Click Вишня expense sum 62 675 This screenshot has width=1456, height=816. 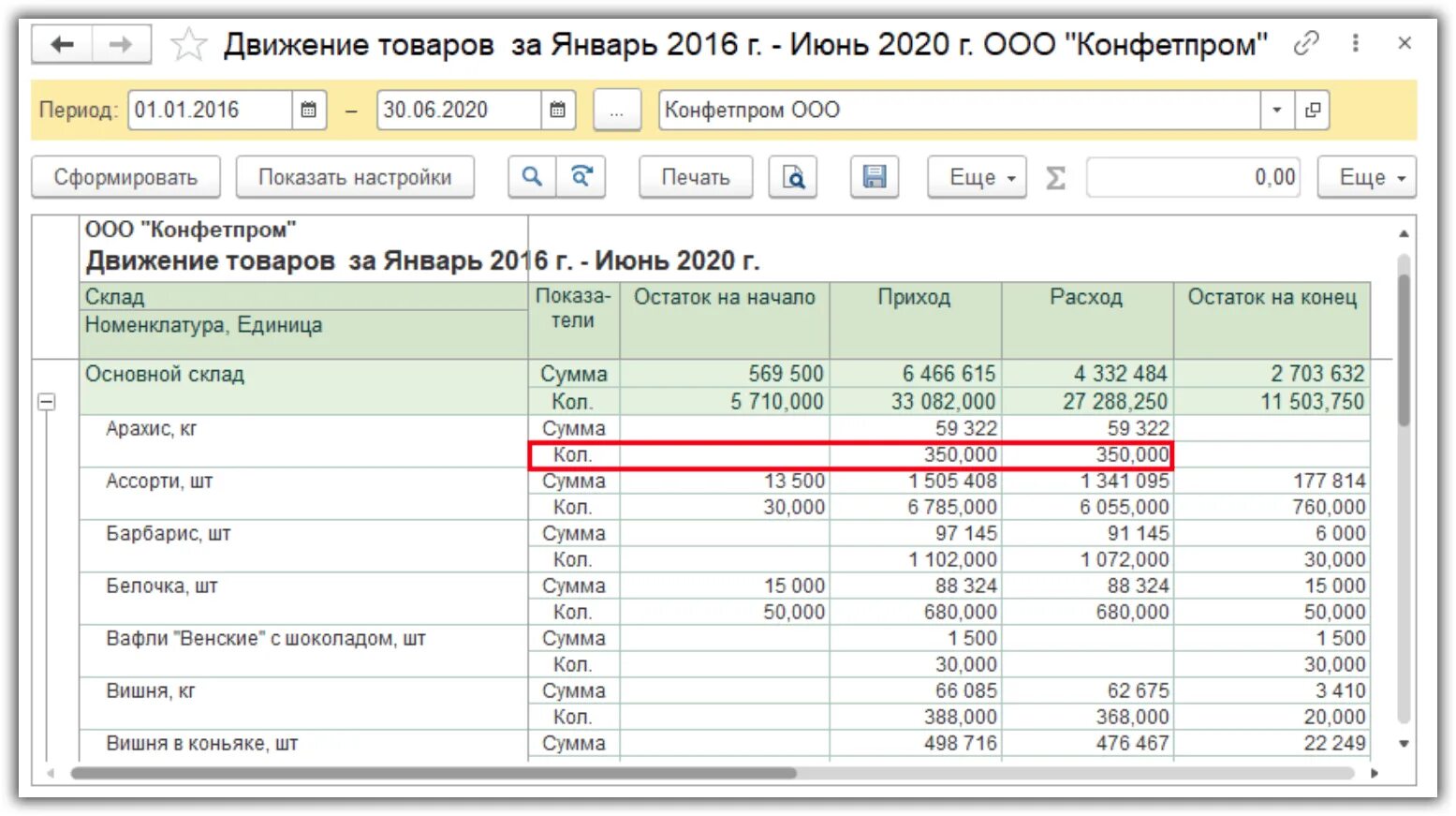(x=1087, y=690)
